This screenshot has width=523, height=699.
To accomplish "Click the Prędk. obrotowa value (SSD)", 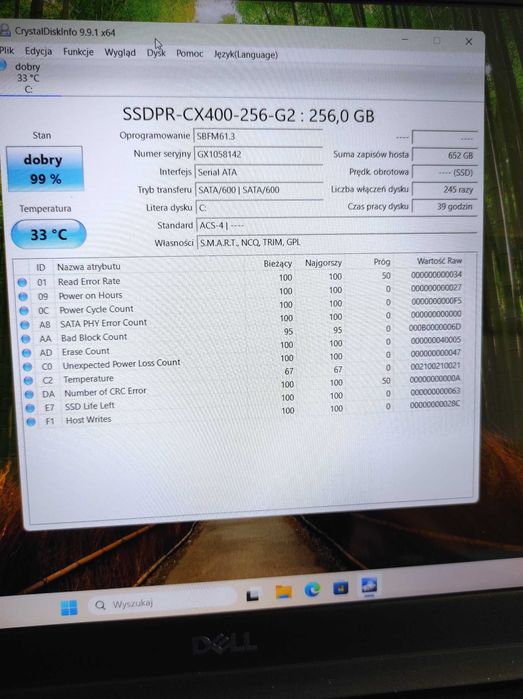I will click(x=445, y=172).
